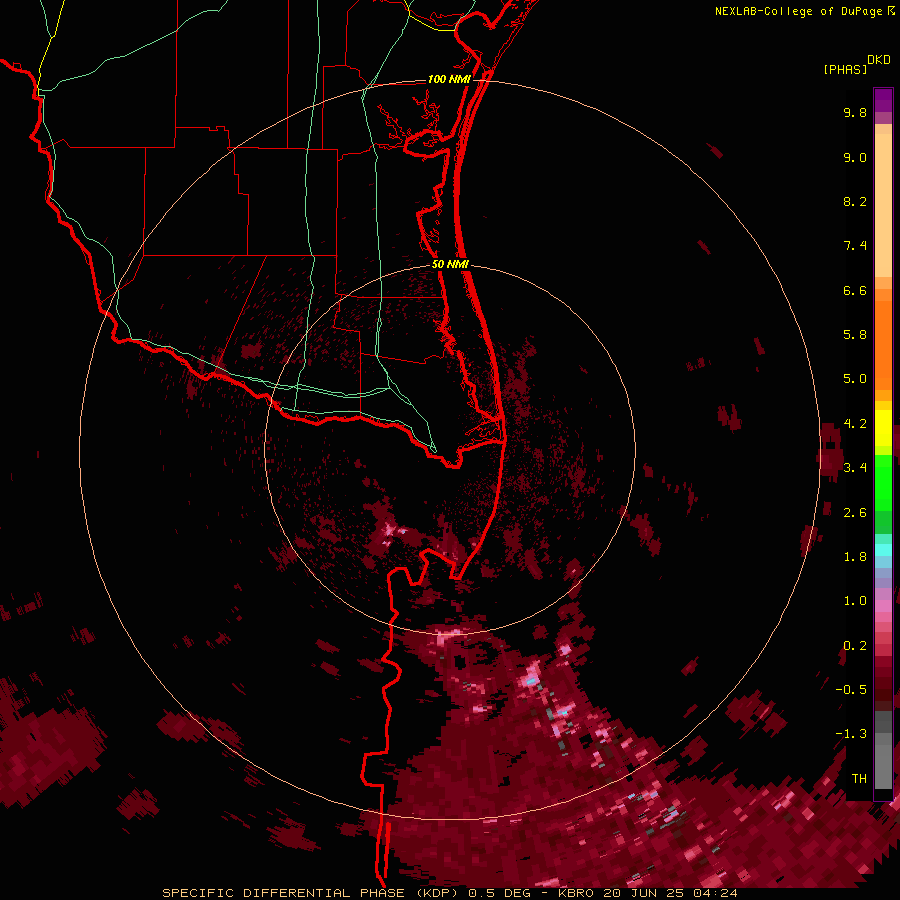Click the purple top segment of the color bar
This screenshot has height=900, width=900.
coord(883,100)
